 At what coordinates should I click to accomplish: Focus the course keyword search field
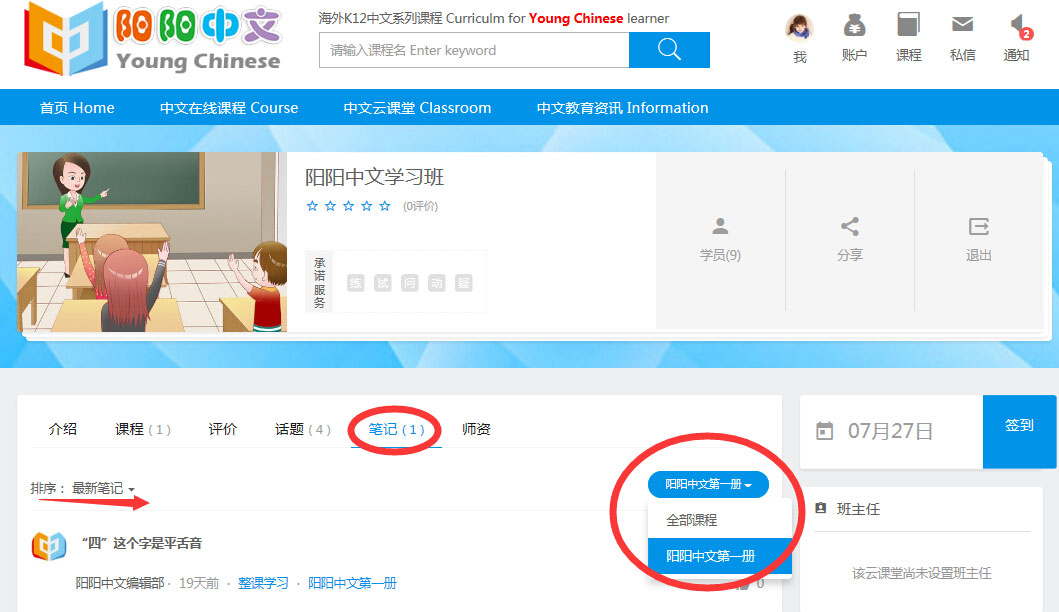474,50
